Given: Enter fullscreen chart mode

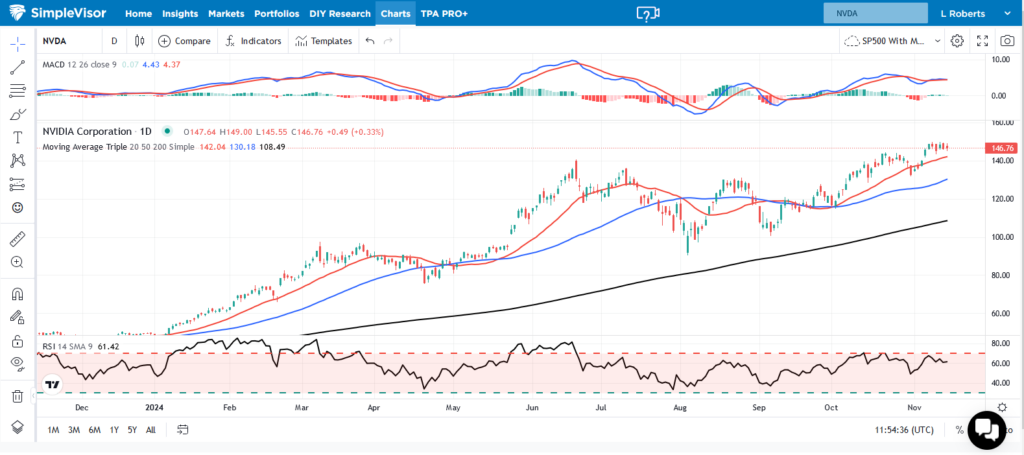Looking at the screenshot, I should [x=982, y=41].
